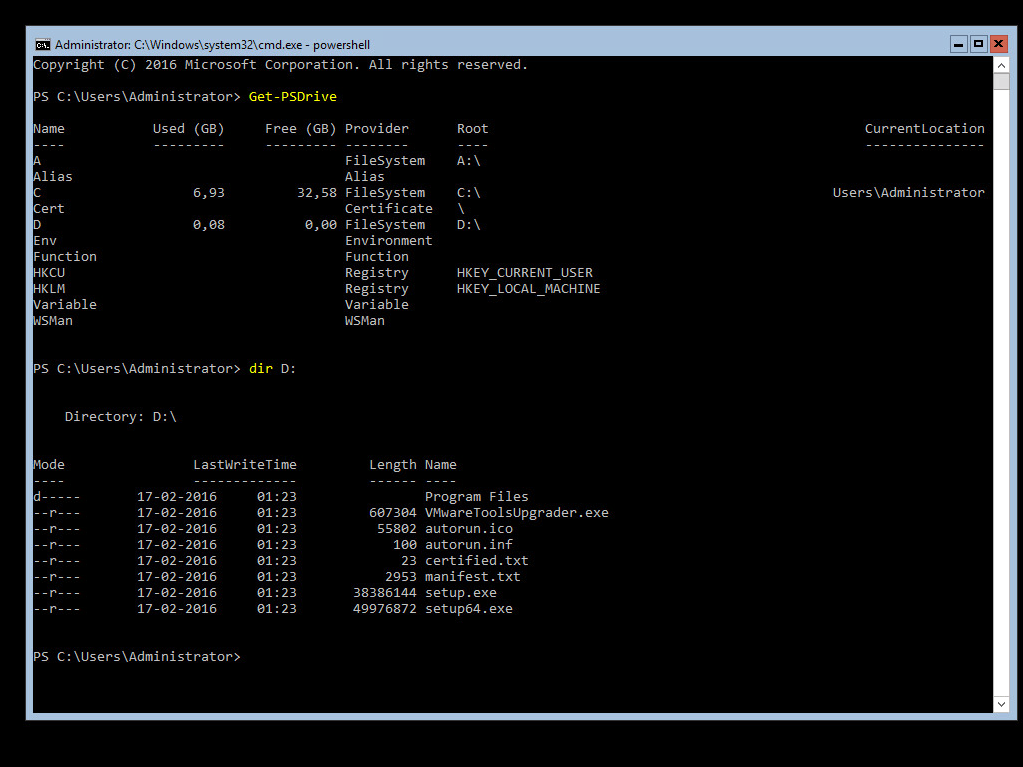
Task: Close the cmd.exe powershell window
Action: click(x=998, y=44)
